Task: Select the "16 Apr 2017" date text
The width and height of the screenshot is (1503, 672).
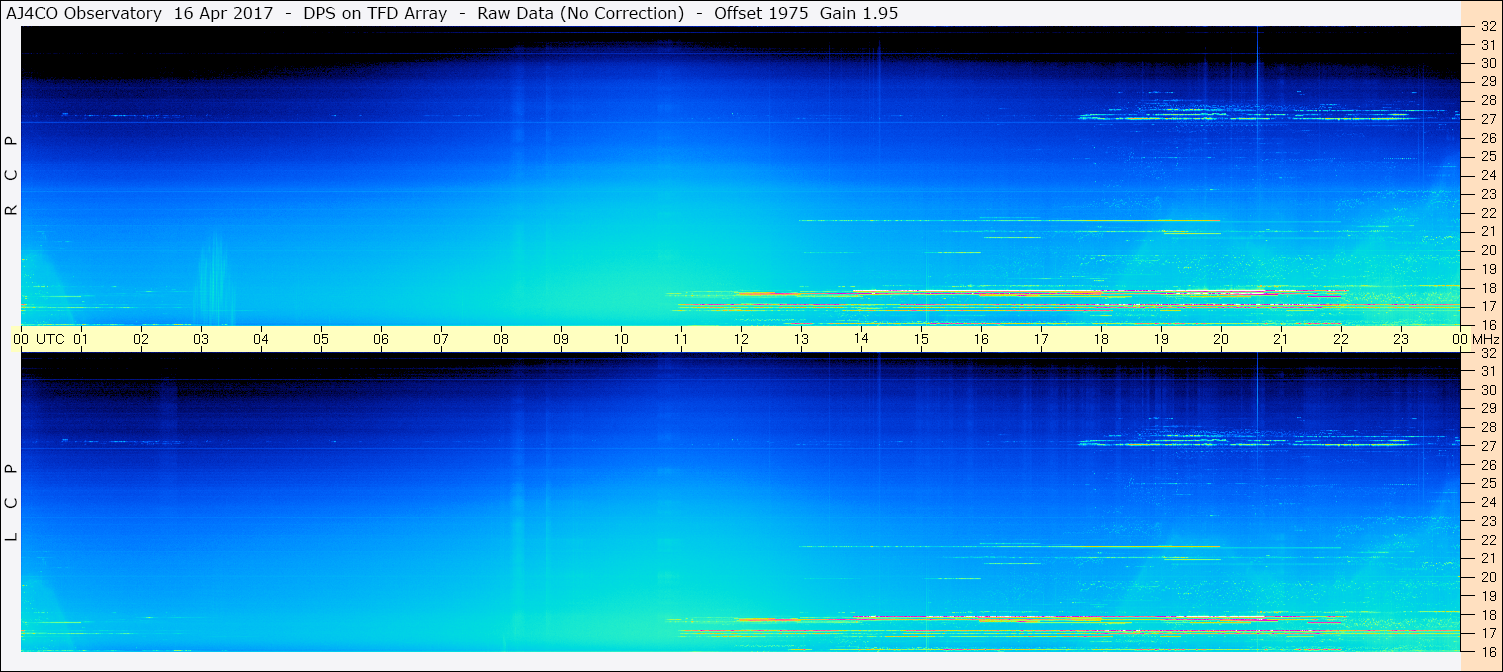Action: click(x=223, y=13)
